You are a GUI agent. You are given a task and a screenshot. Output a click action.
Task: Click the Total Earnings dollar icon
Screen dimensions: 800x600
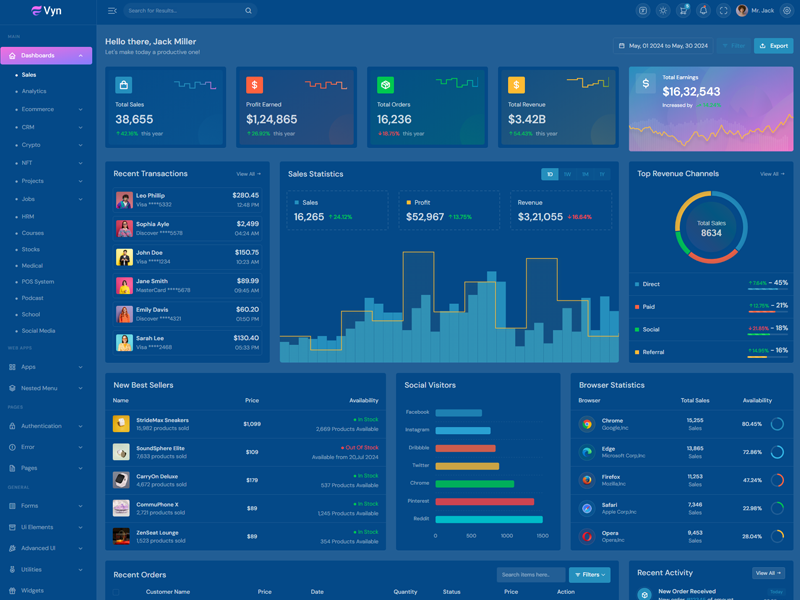point(646,85)
